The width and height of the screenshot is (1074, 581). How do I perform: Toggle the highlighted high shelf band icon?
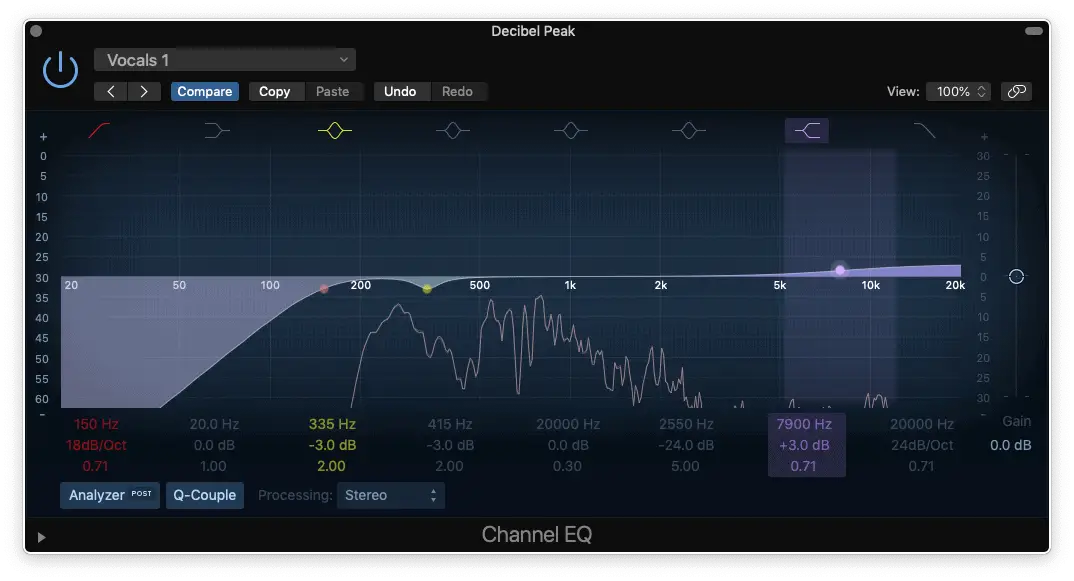tap(807, 130)
